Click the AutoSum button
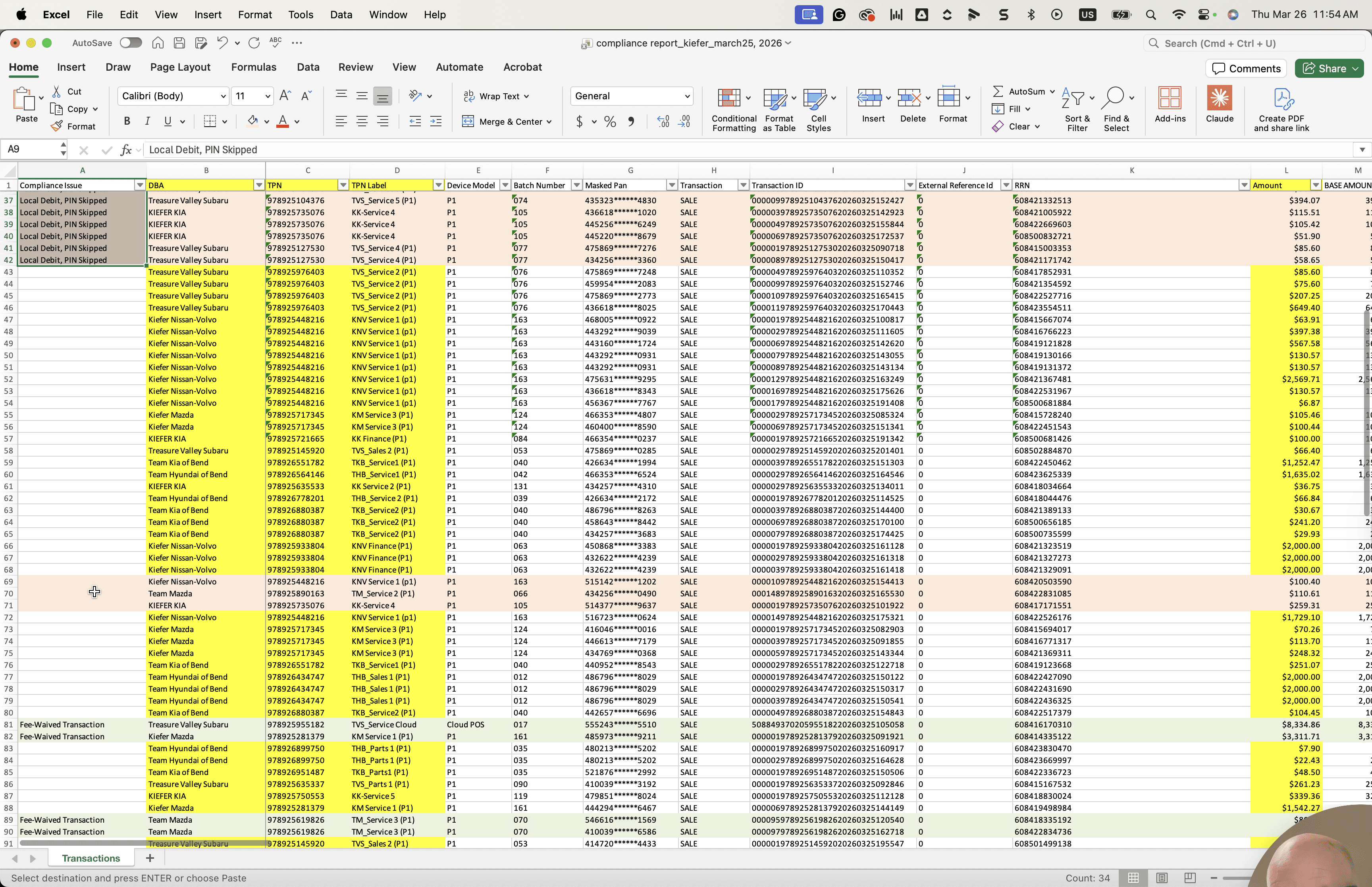The image size is (1372, 887). click(x=1019, y=91)
